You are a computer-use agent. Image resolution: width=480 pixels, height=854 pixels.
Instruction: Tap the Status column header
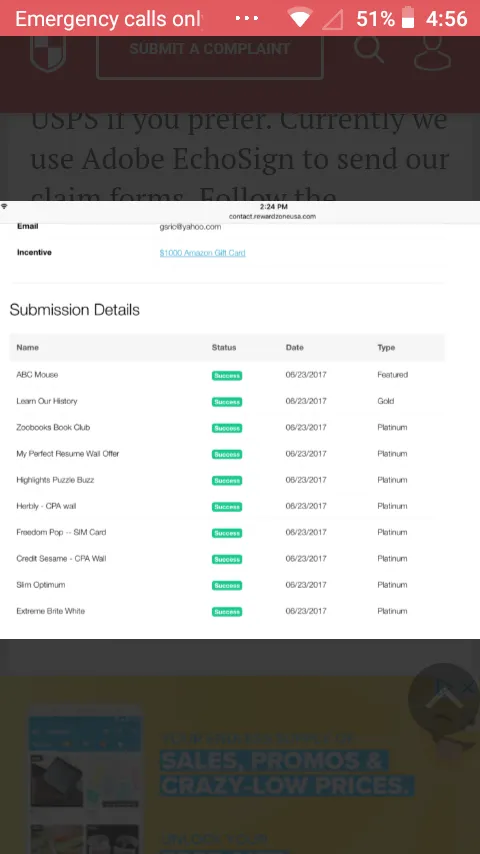tap(224, 347)
